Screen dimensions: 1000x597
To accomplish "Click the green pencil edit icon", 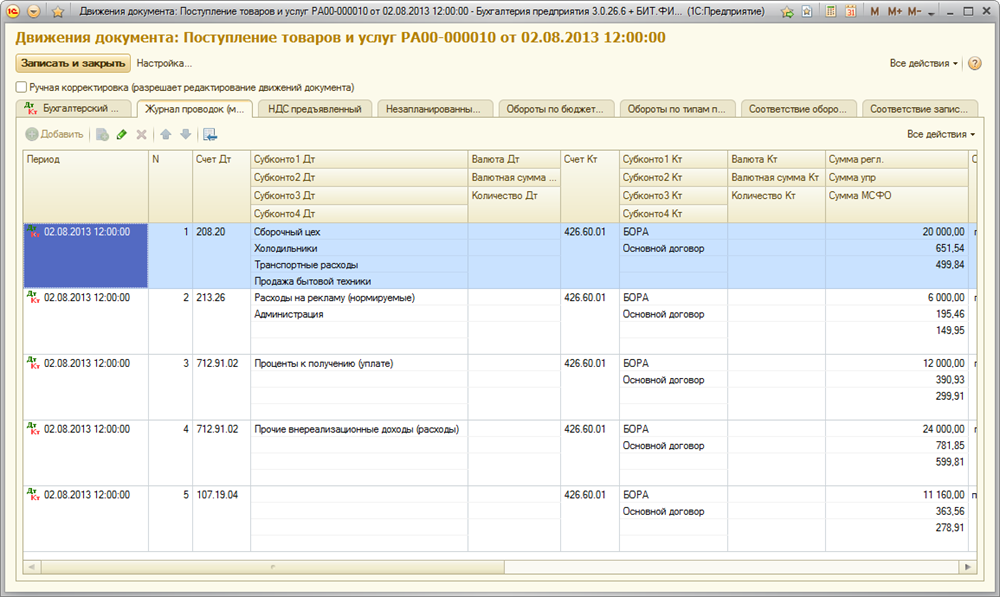I will point(122,134).
